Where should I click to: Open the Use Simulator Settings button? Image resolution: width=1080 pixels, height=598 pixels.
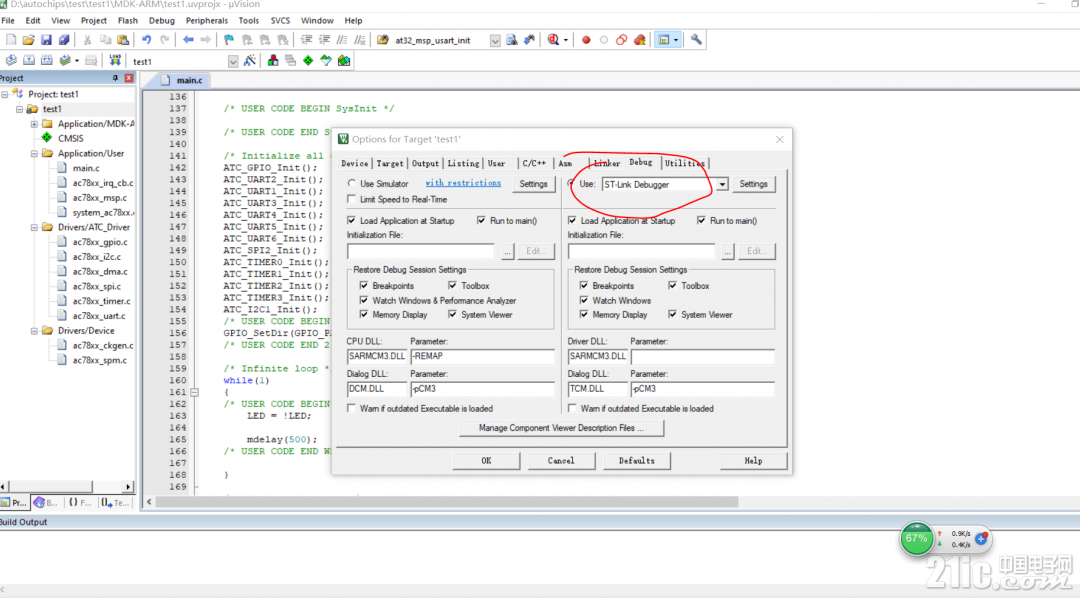click(533, 184)
